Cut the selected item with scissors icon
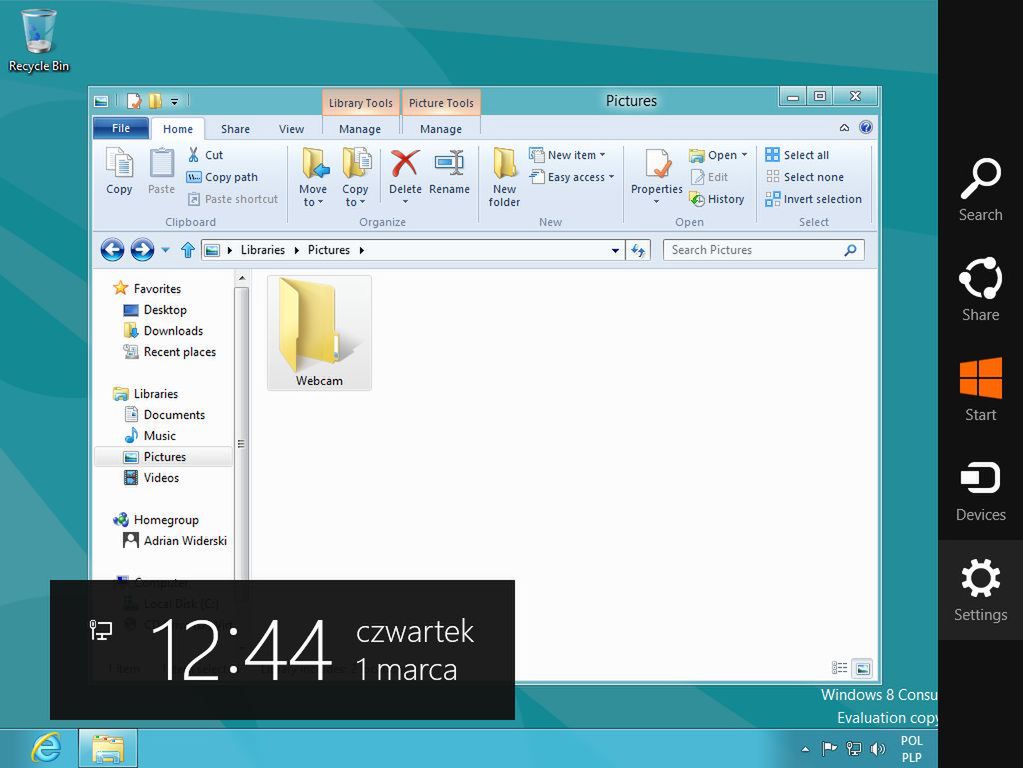 (x=206, y=155)
